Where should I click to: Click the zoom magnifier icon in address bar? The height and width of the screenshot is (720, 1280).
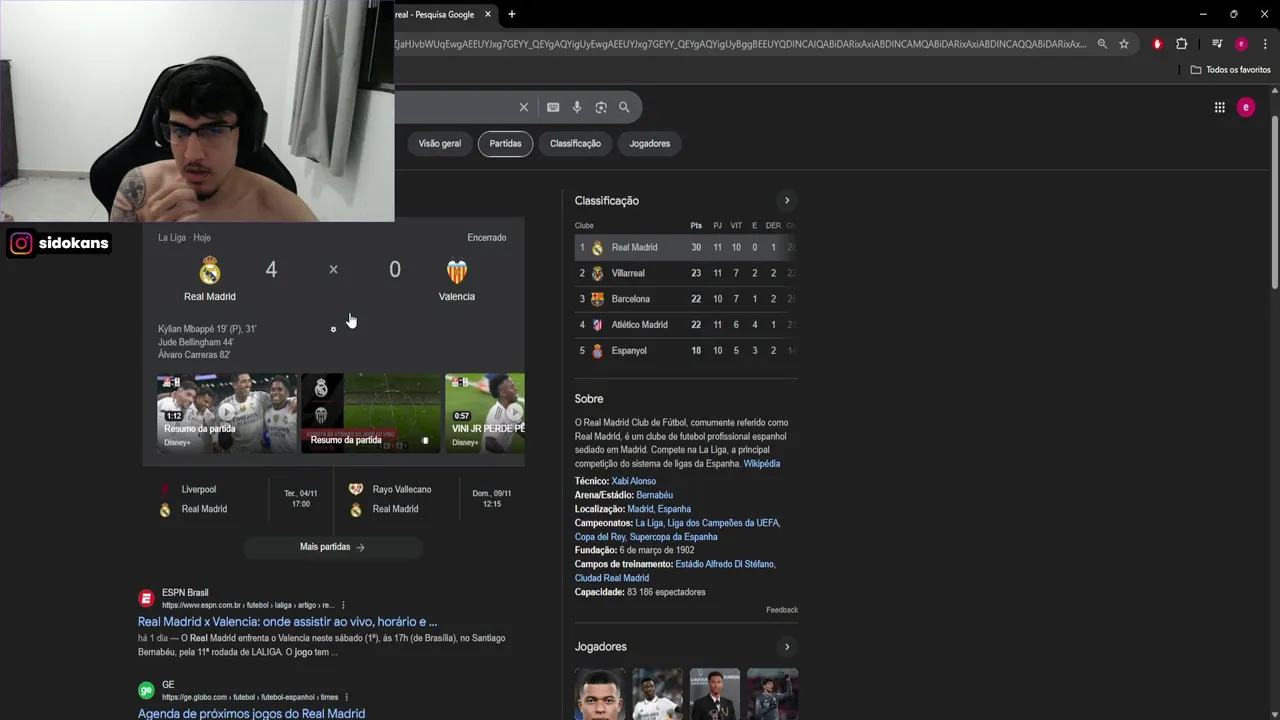click(1102, 44)
